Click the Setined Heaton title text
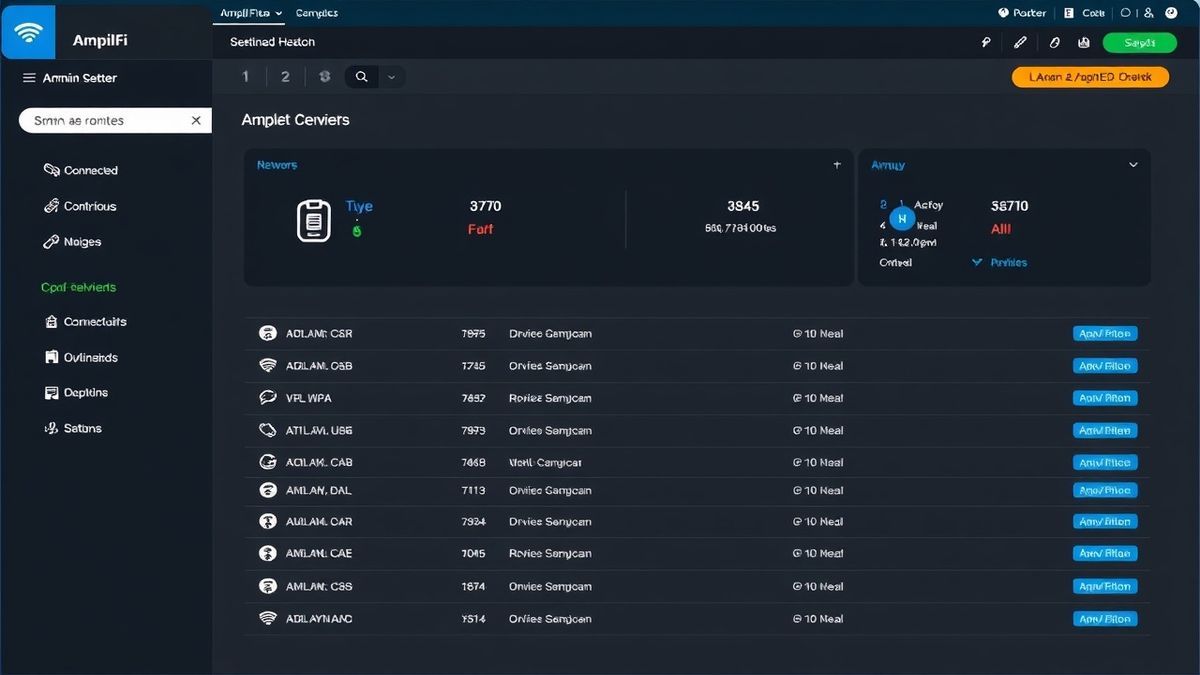1200x675 pixels. pyautogui.click(x=272, y=42)
